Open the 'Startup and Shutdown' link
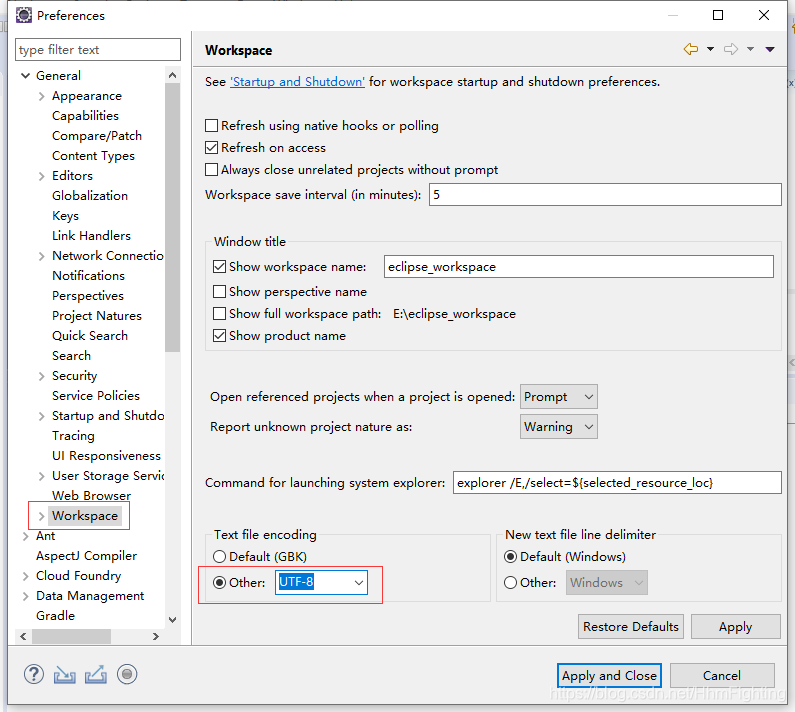Image resolution: width=795 pixels, height=712 pixels. pos(297,82)
